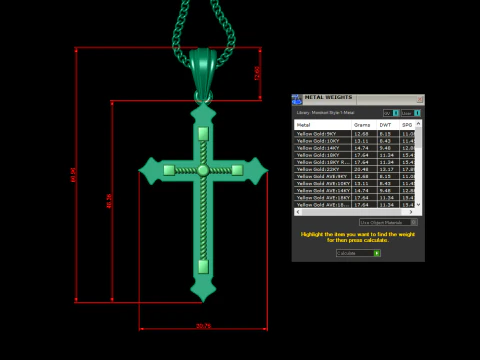Click SPG value for Yellow Gold:22KY row
Viewport: 480px width, 360px height.
click(x=408, y=169)
